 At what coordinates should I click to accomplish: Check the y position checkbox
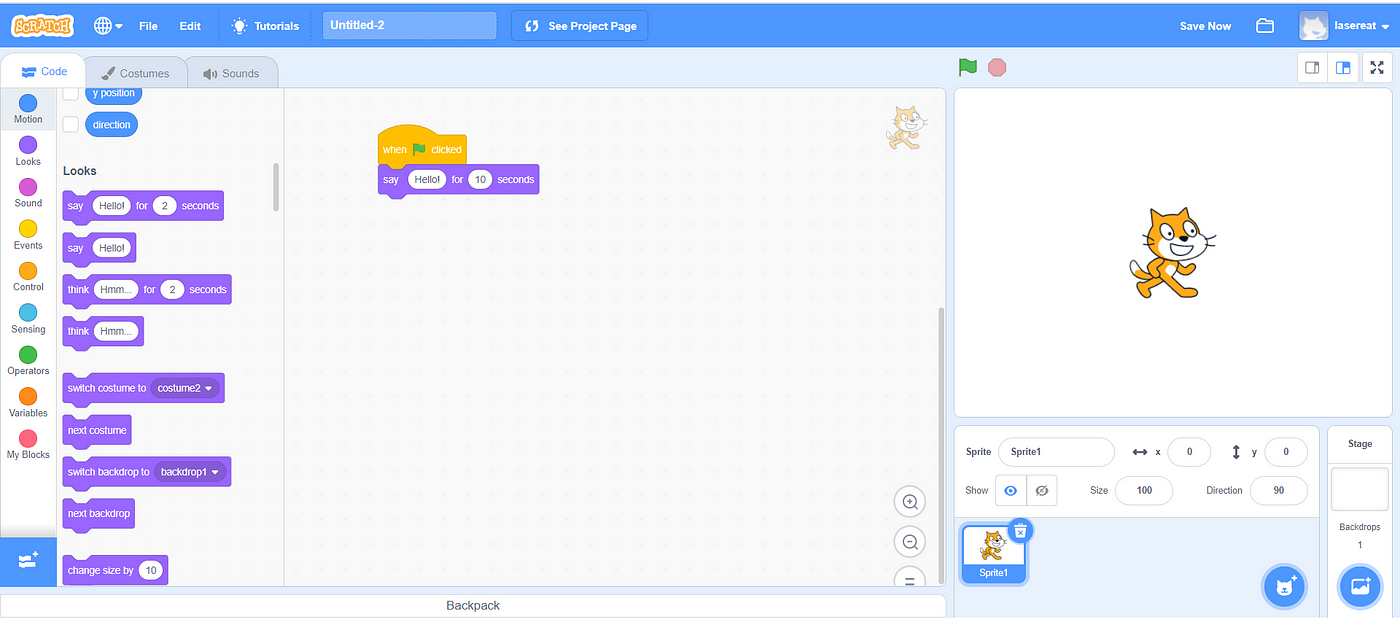pyautogui.click(x=71, y=93)
